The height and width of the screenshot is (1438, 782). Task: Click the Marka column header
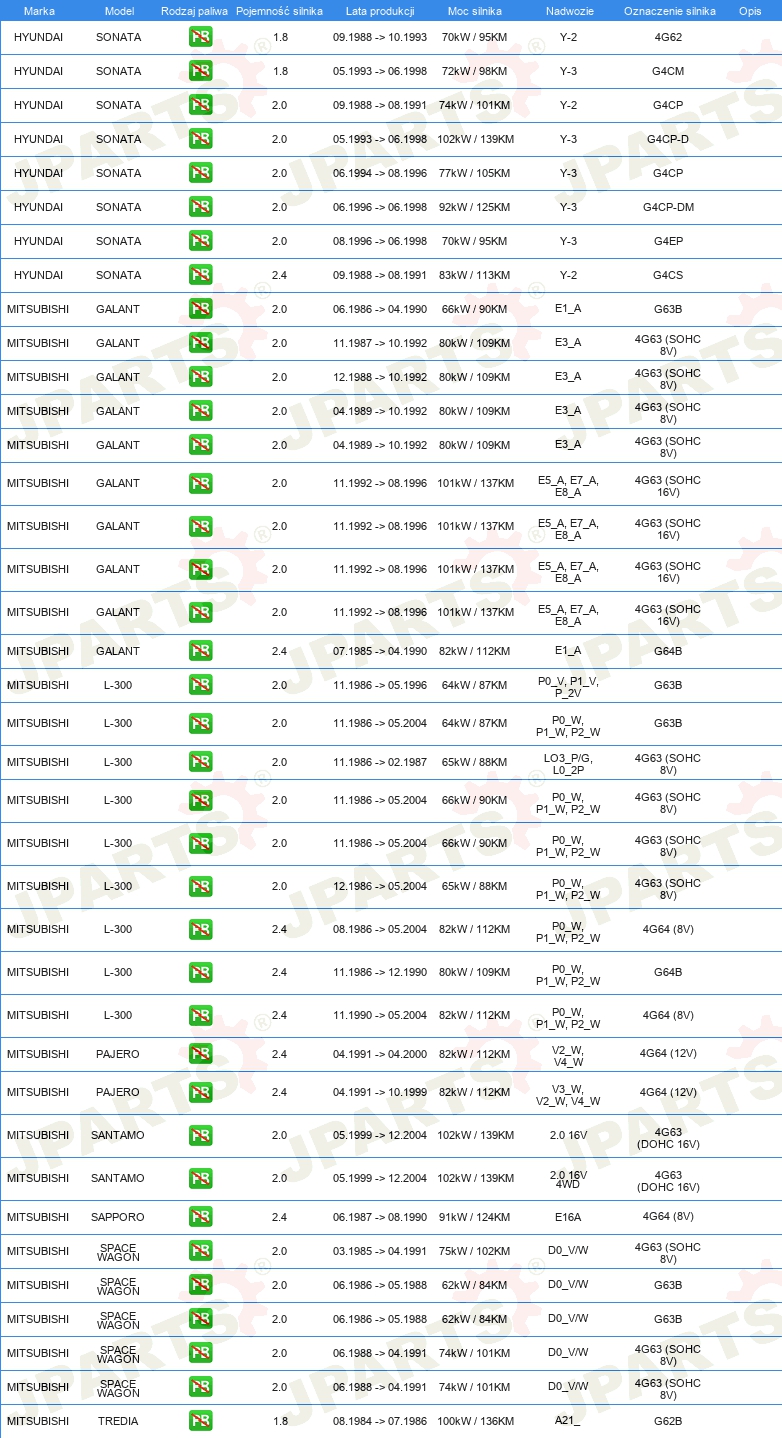(39, 10)
